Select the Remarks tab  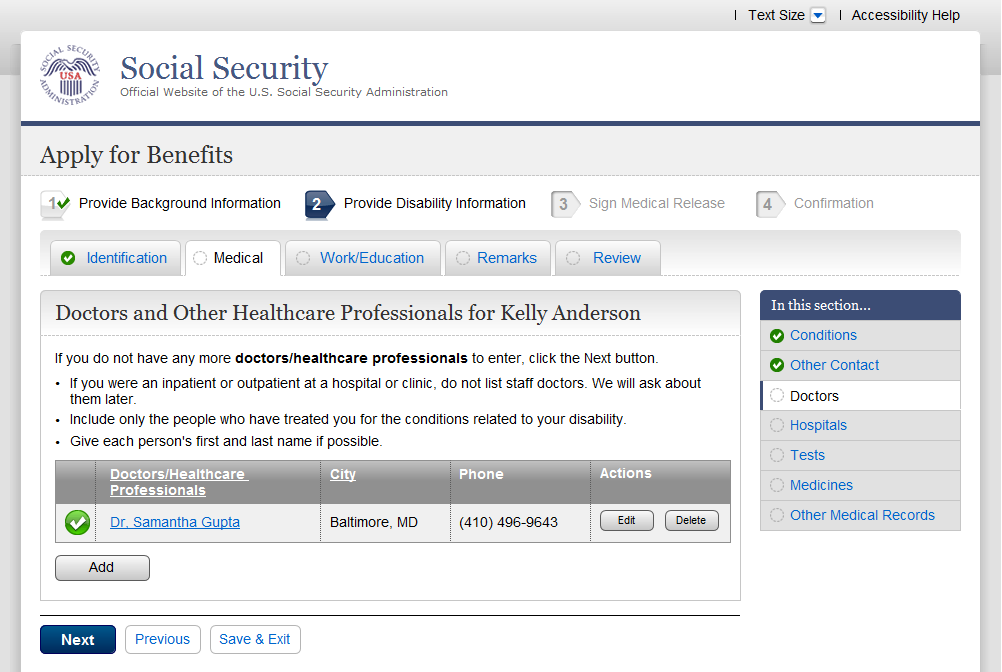click(506, 258)
